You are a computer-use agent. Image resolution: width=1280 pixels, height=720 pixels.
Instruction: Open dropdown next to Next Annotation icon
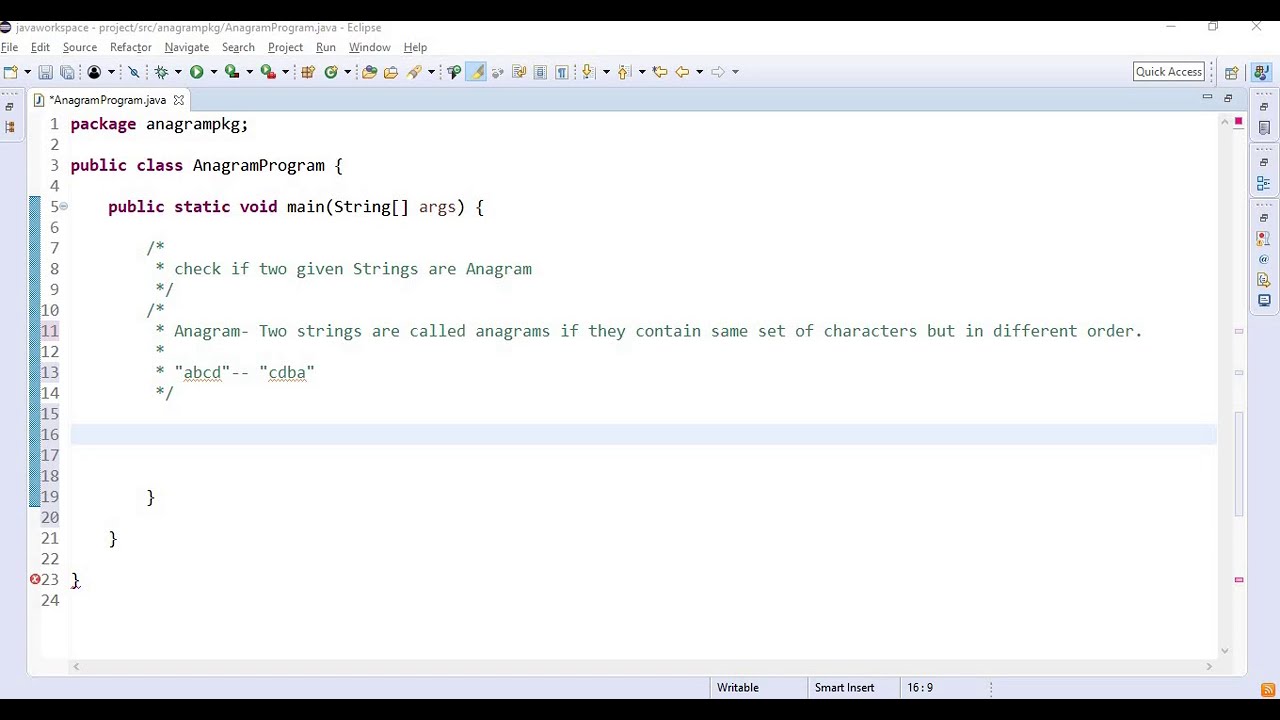(x=606, y=72)
